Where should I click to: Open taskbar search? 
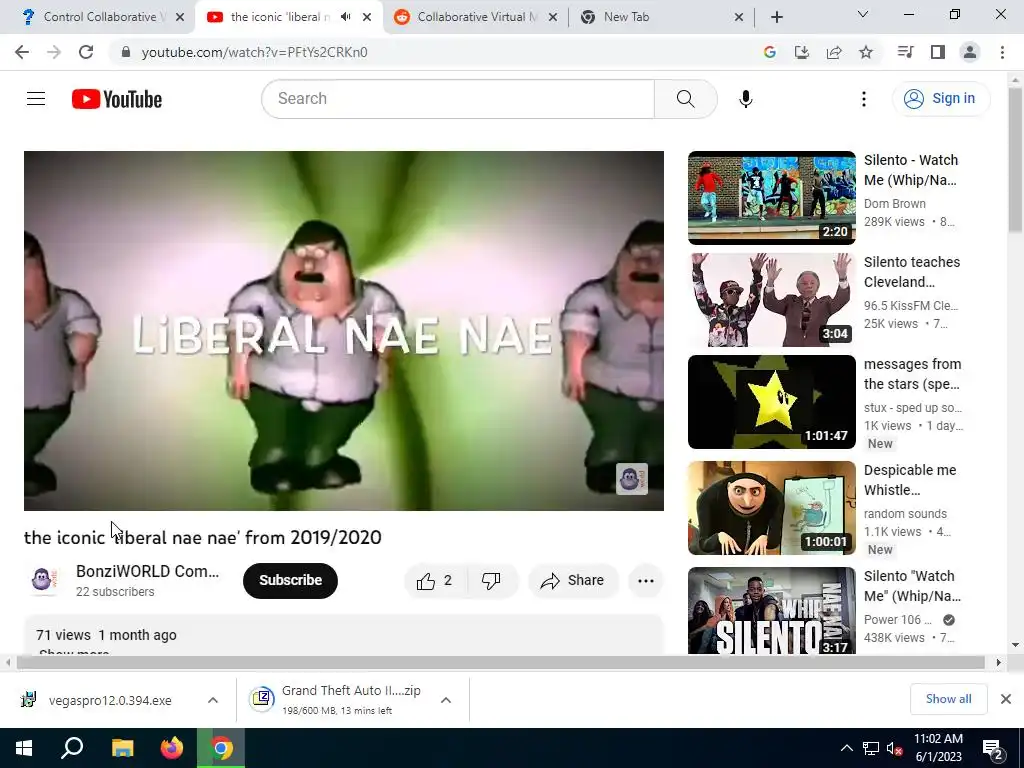point(72,748)
